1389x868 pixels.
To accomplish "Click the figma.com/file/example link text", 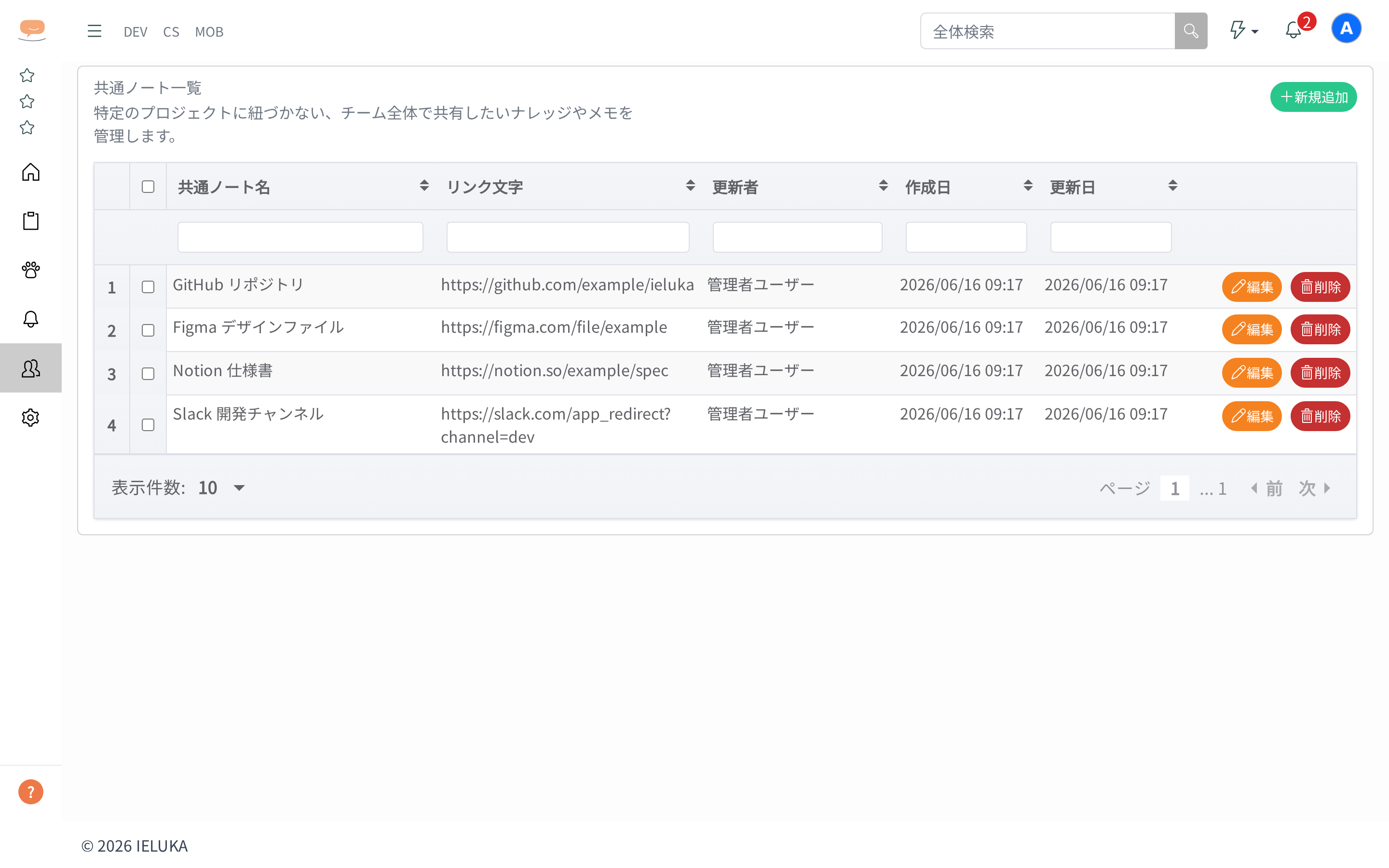I will (x=554, y=327).
